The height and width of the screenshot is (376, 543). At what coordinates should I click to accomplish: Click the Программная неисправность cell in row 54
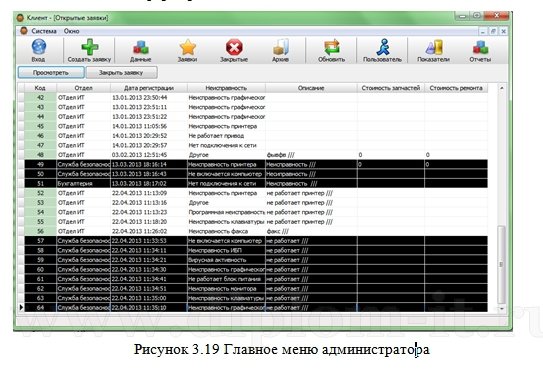click(x=226, y=212)
